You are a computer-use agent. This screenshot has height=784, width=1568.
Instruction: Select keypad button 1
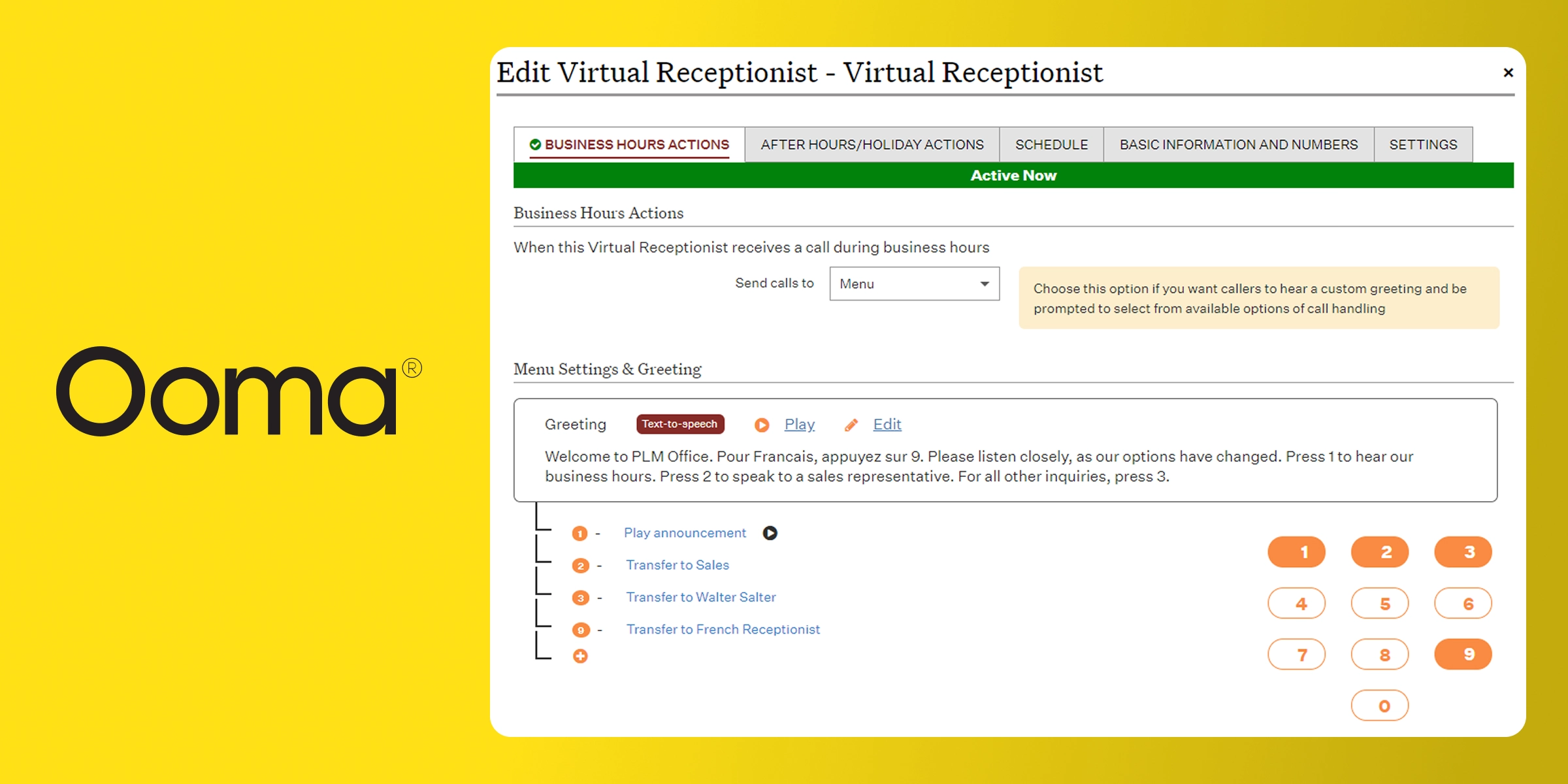[x=1297, y=552]
